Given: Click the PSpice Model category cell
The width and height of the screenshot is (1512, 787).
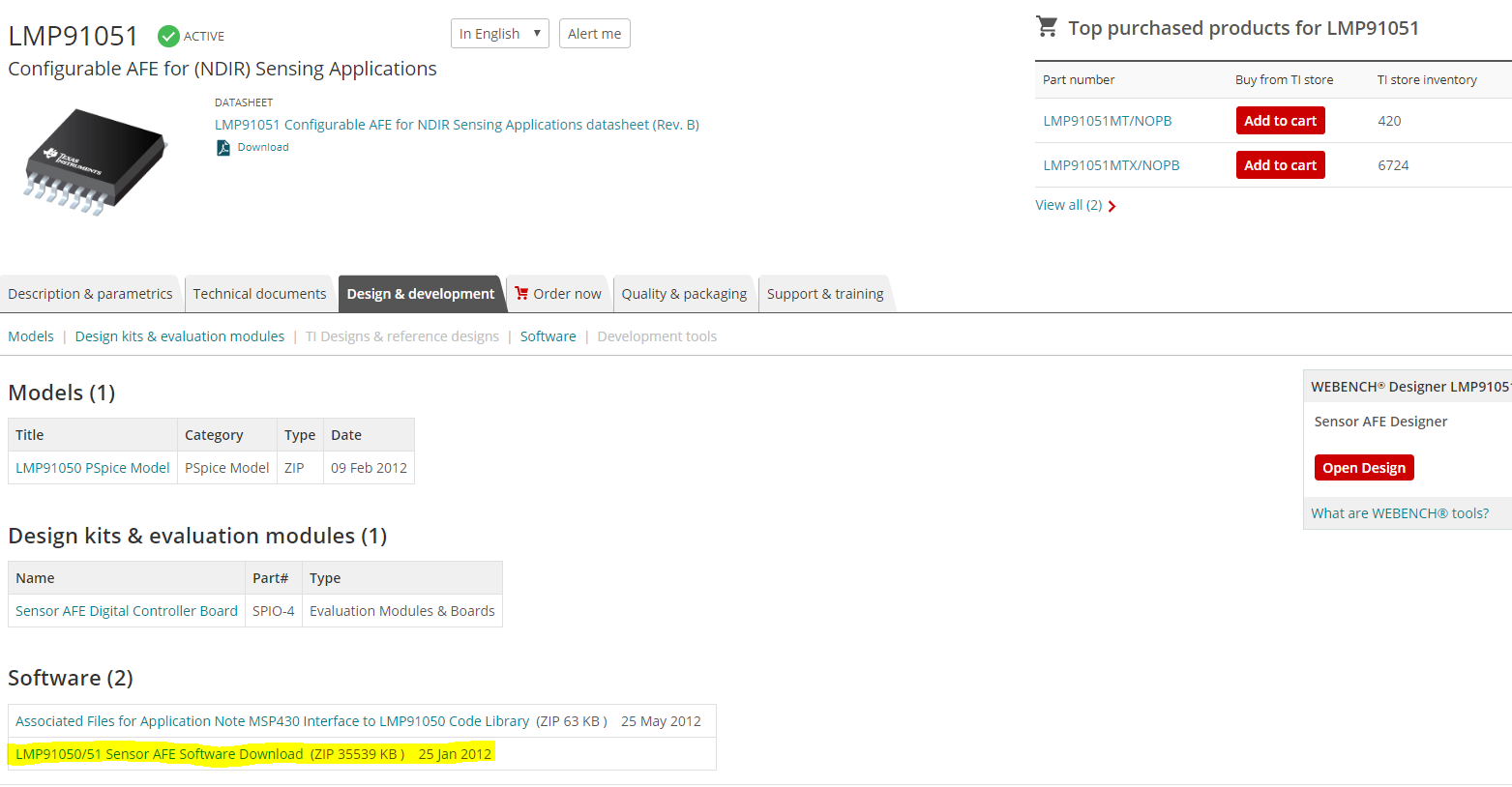Looking at the screenshot, I should (x=226, y=468).
